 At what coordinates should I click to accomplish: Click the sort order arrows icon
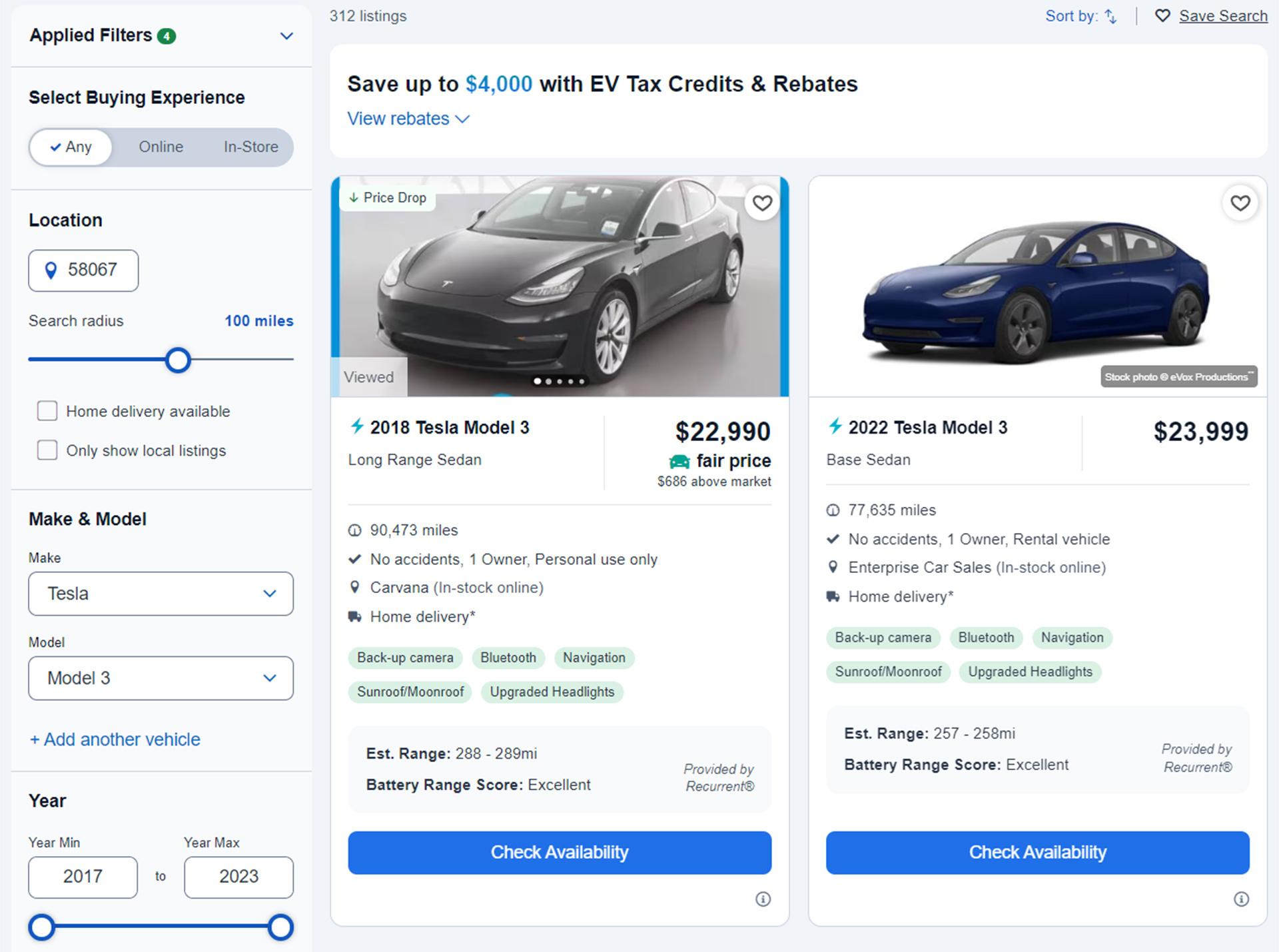1110,16
